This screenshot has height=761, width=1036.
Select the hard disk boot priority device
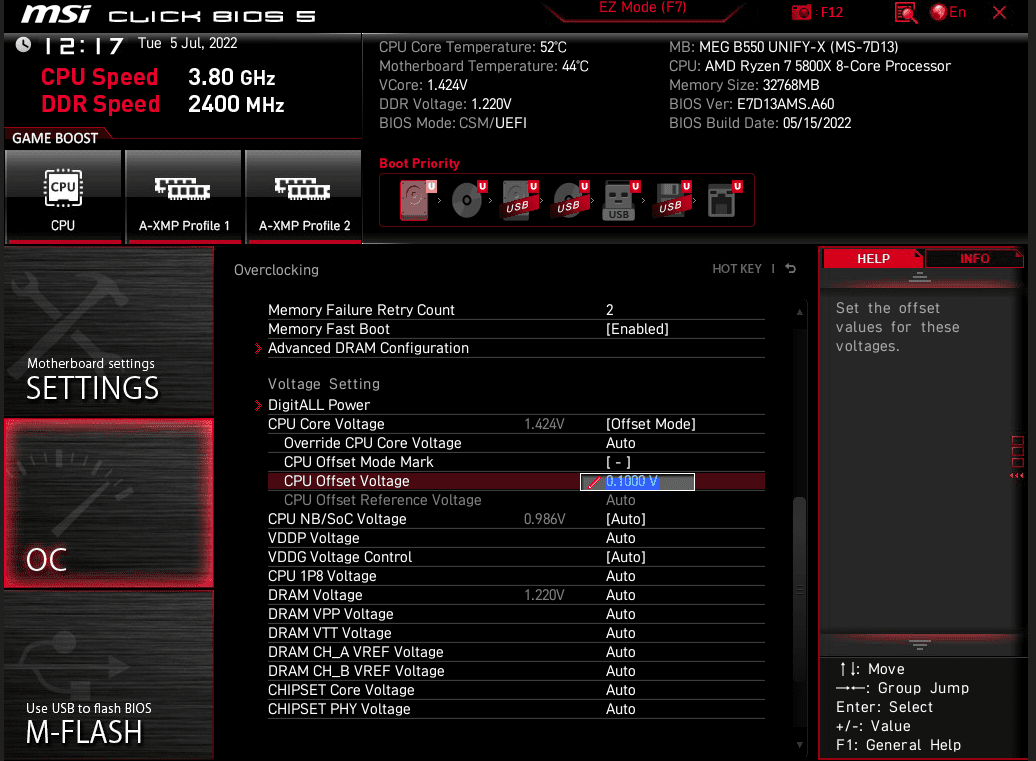415,200
